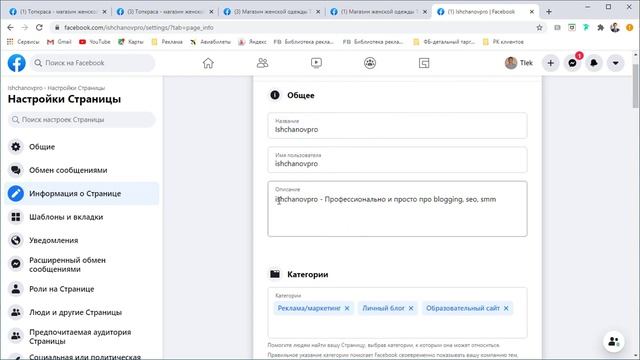640x360 pixels.
Task: Click the Общие gear icon in sidebar
Action: pos(16,147)
